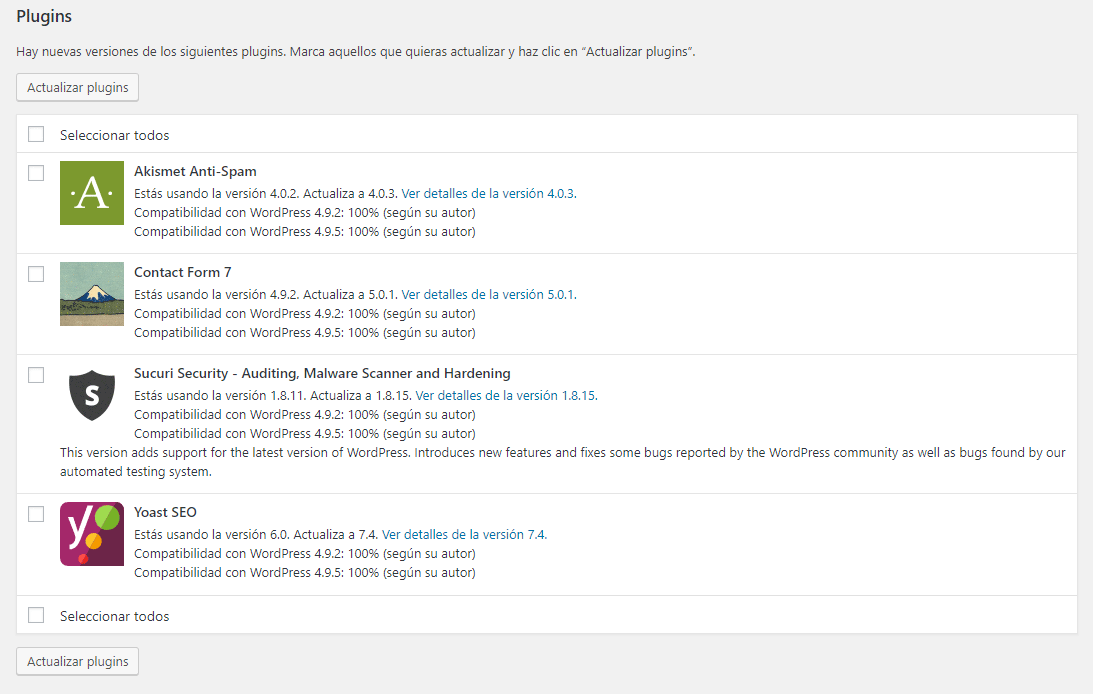
Task: Click the Plugins page heading
Action: coord(43,16)
